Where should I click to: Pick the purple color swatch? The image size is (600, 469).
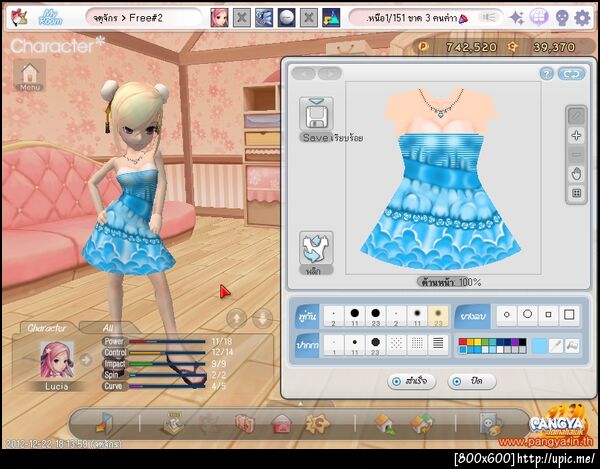[515, 342]
